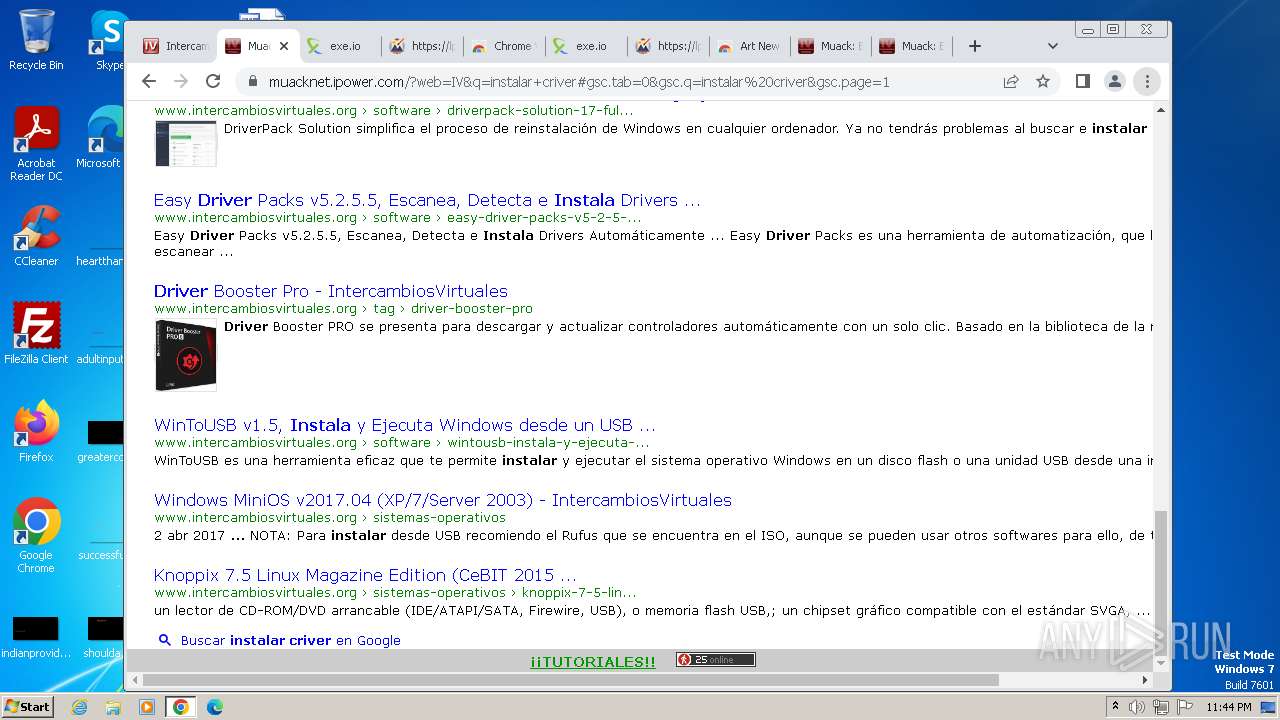Click Buscar instalar criver en Google
The height and width of the screenshot is (720, 1280).
[x=291, y=640]
